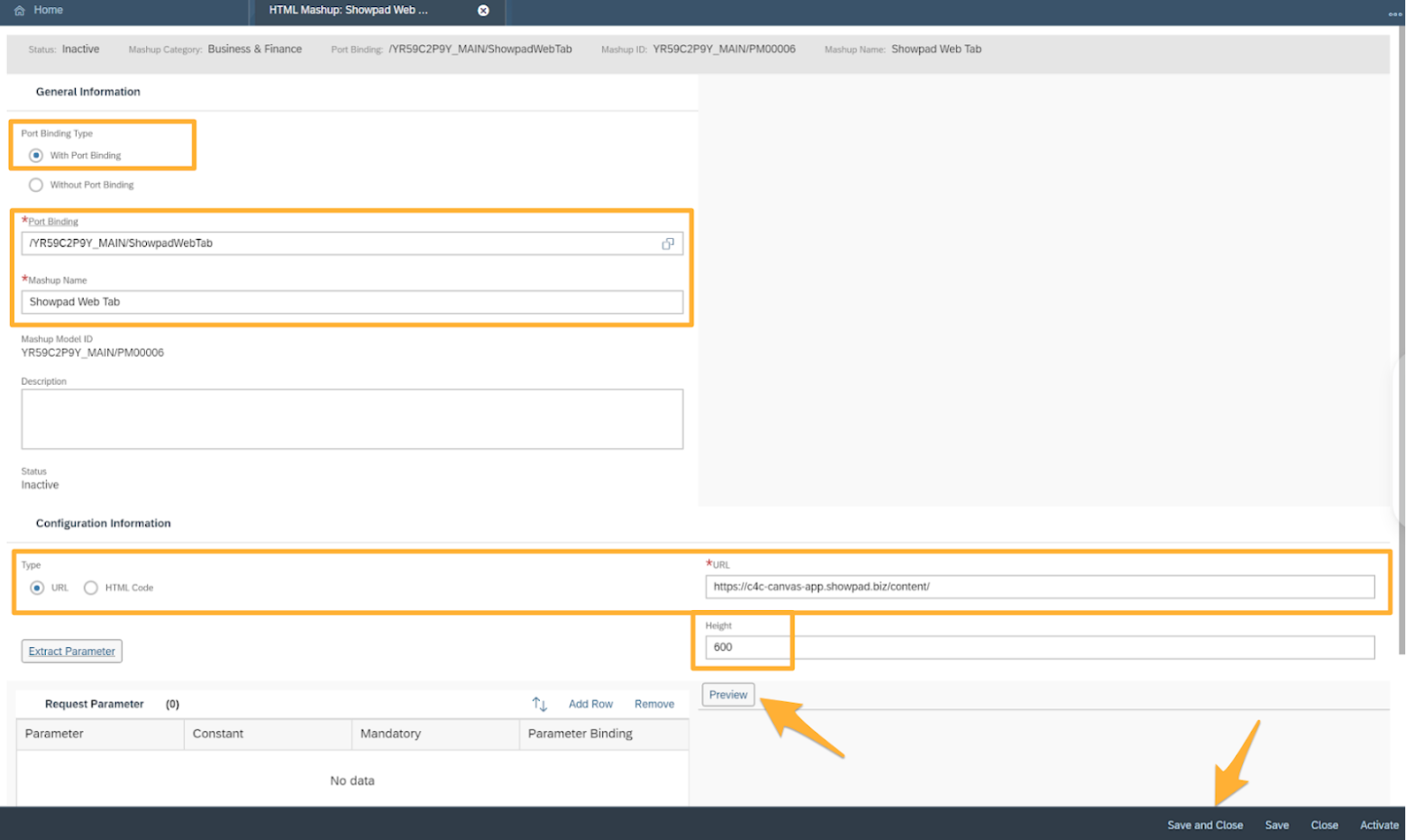Activate the mashup via Activate button
Screen dimensions: 1406x840
pyautogui.click(x=1378, y=825)
